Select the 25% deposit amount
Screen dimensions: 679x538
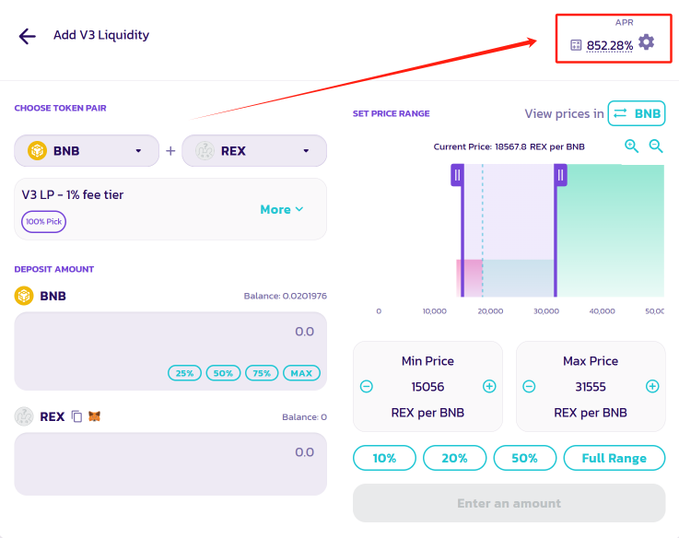pos(185,373)
